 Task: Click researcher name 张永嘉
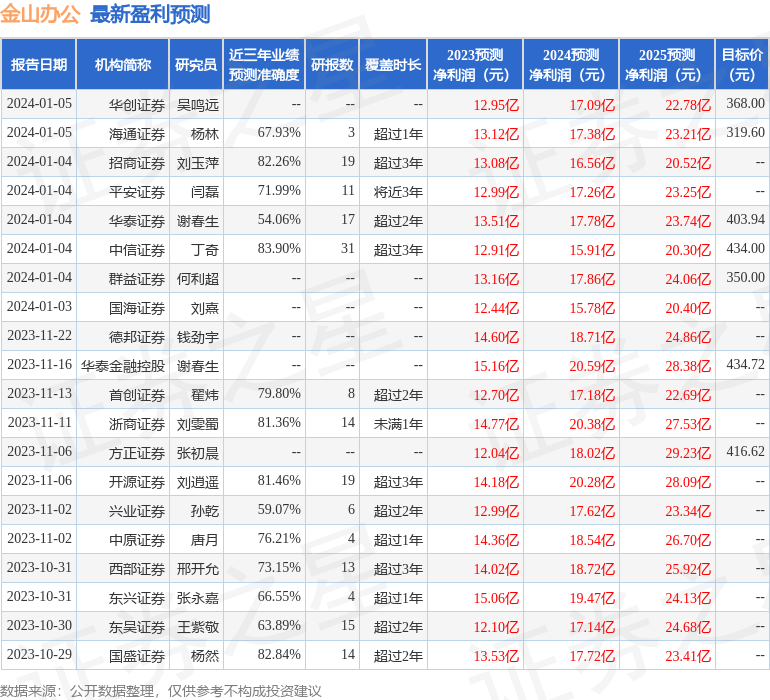pos(198,597)
